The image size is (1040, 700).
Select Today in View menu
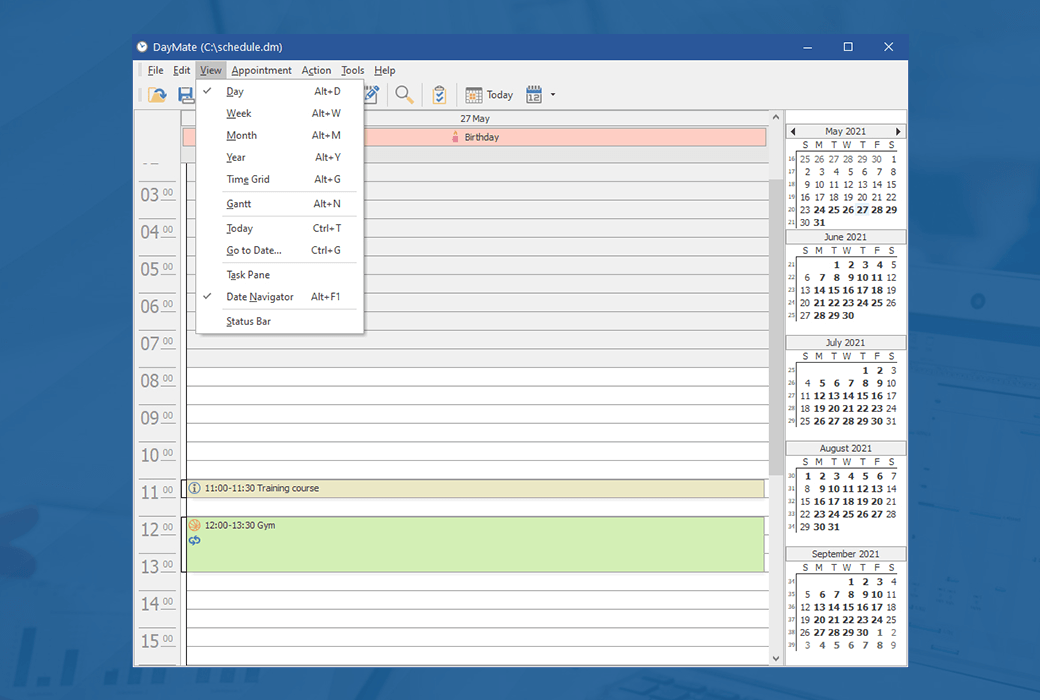pyautogui.click(x=280, y=228)
